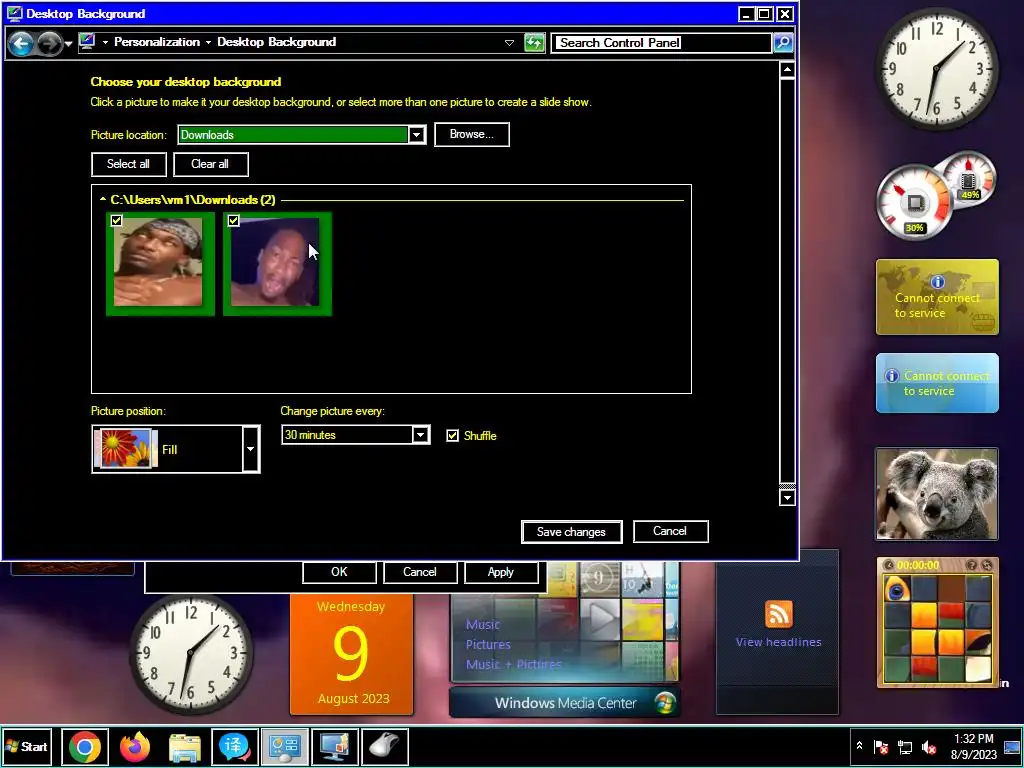Go back with the blue Back arrow
Image resolution: width=1024 pixels, height=768 pixels.
[21, 43]
